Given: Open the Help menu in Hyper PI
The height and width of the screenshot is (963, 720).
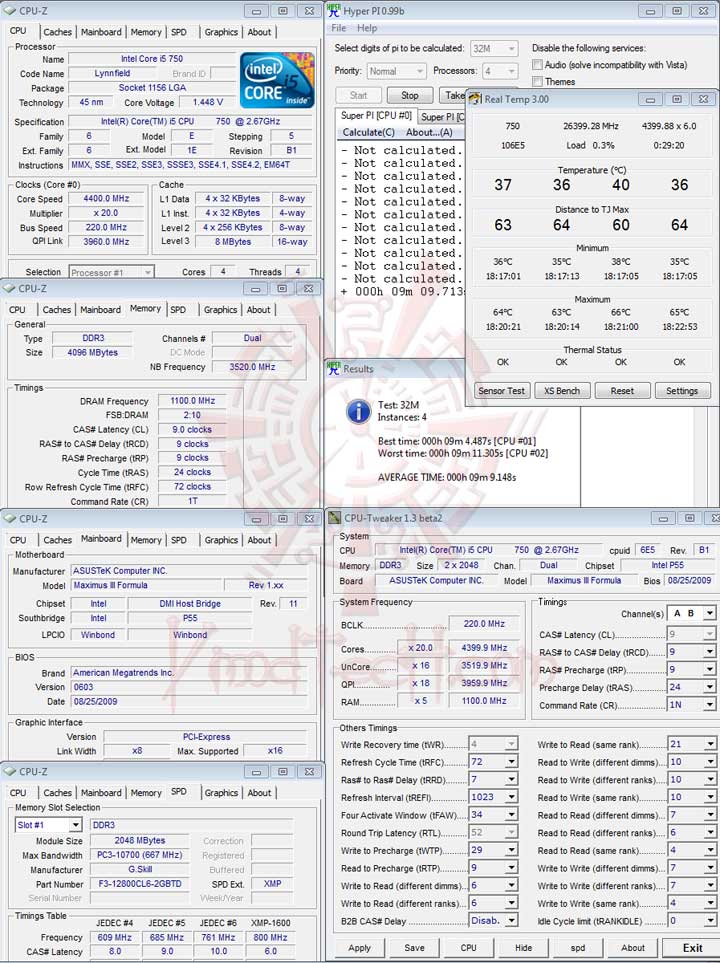Looking at the screenshot, I should tap(367, 28).
